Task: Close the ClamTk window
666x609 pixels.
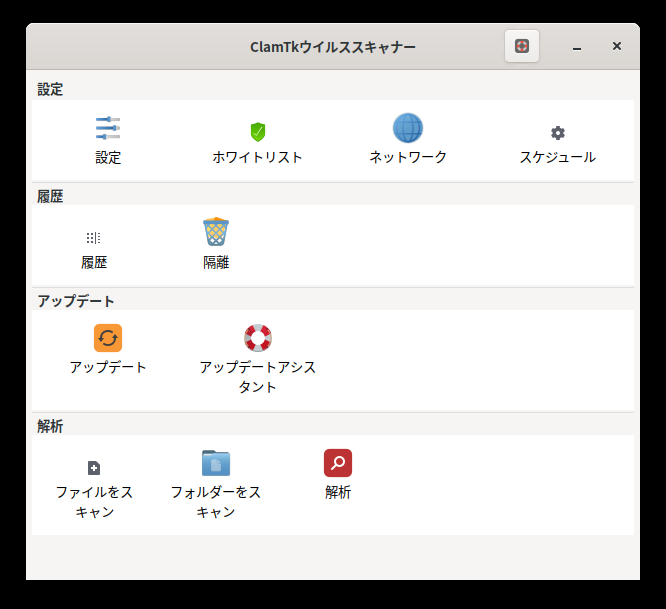Action: pos(617,46)
